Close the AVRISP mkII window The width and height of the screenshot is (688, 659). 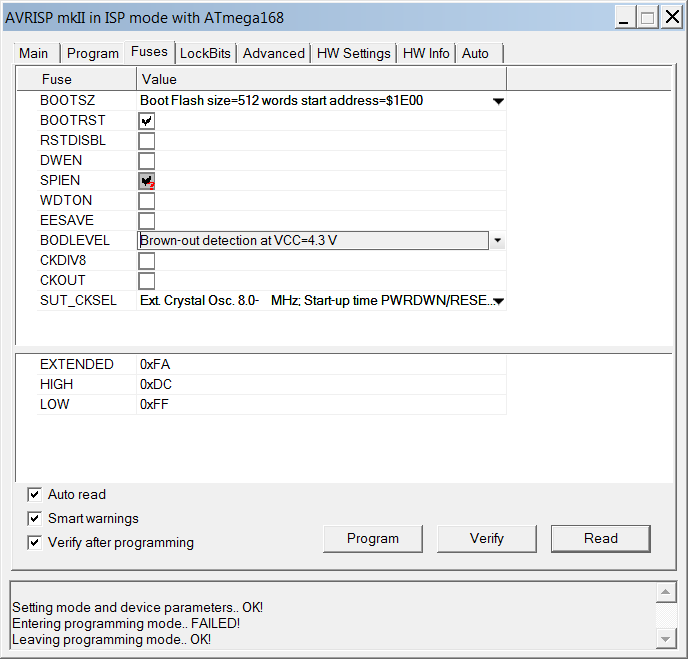click(672, 18)
